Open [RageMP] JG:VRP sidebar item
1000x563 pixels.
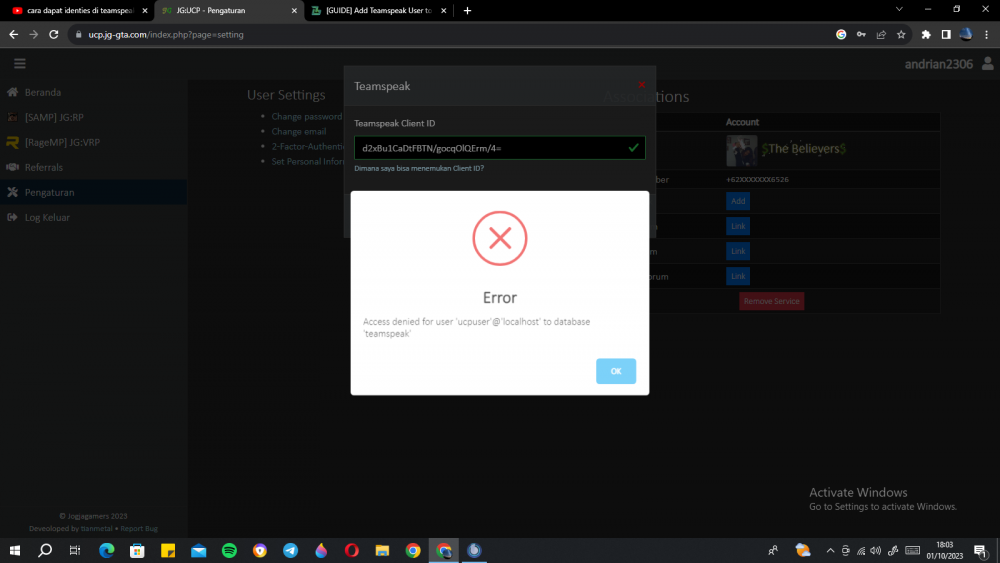(62, 142)
